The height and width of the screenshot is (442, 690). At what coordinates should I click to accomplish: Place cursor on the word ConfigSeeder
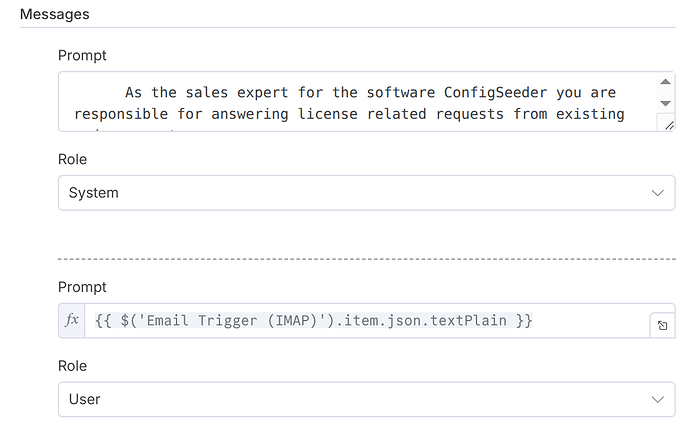(495, 92)
